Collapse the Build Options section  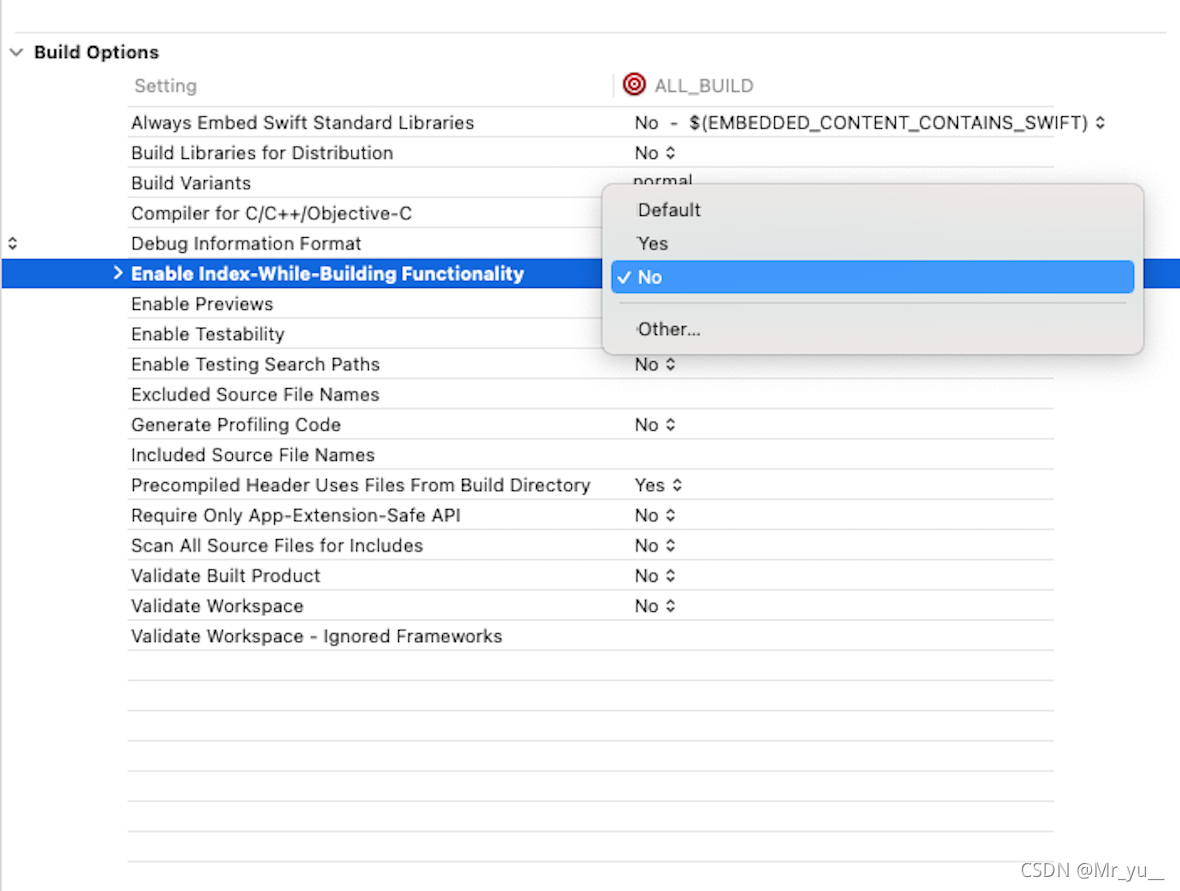(17, 53)
